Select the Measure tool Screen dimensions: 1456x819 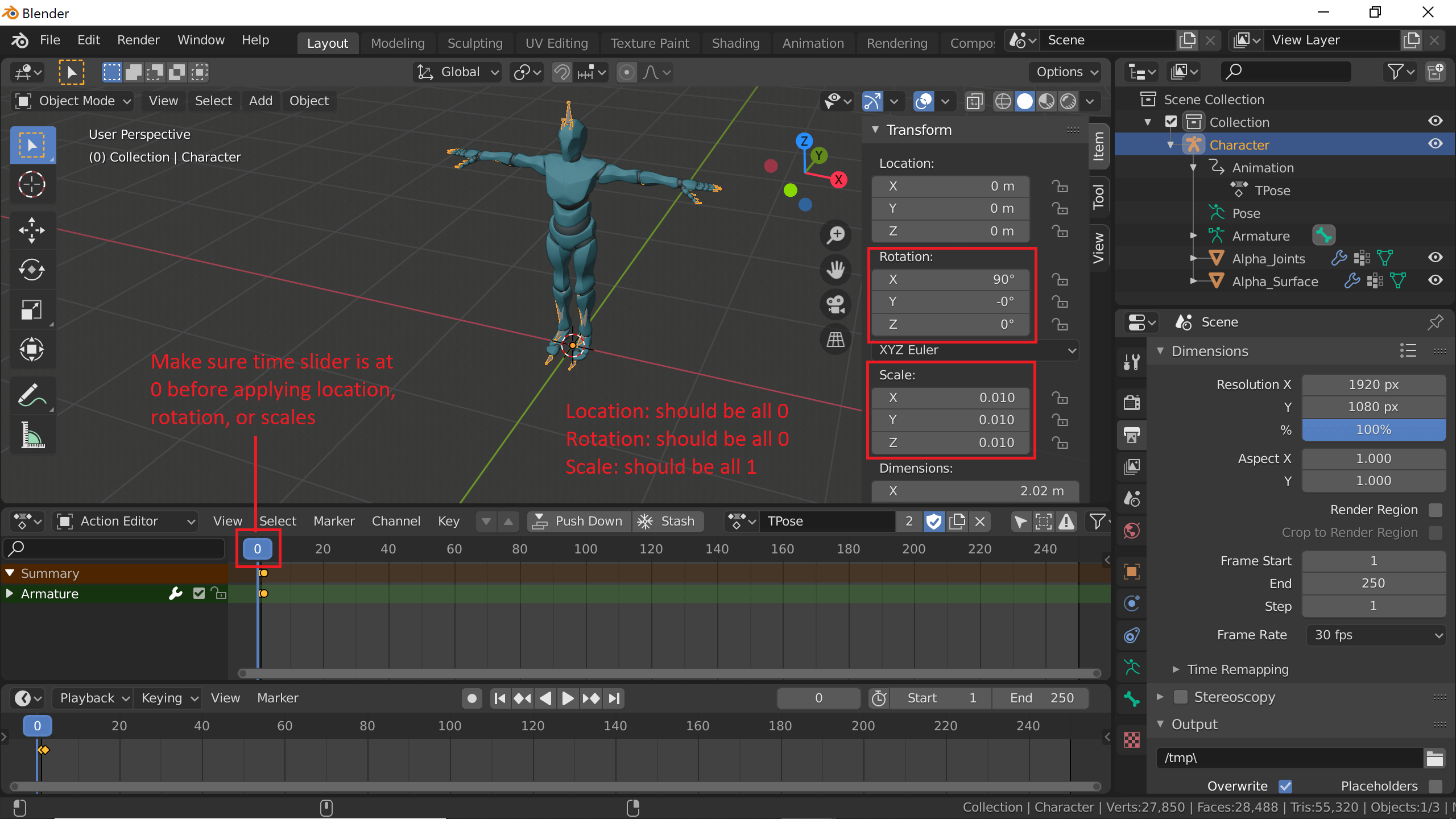tap(32, 435)
